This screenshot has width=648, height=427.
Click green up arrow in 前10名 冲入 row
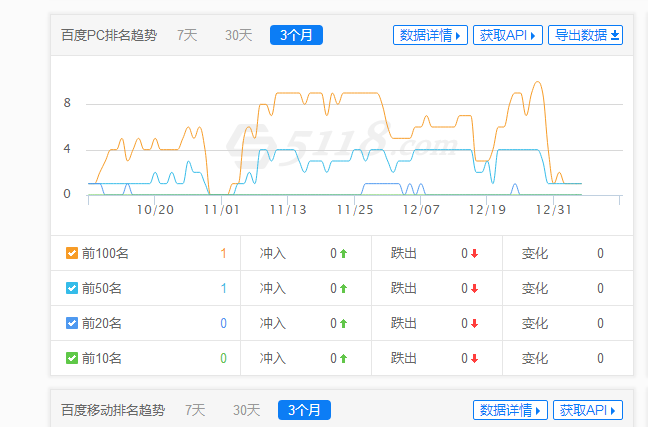coord(343,358)
